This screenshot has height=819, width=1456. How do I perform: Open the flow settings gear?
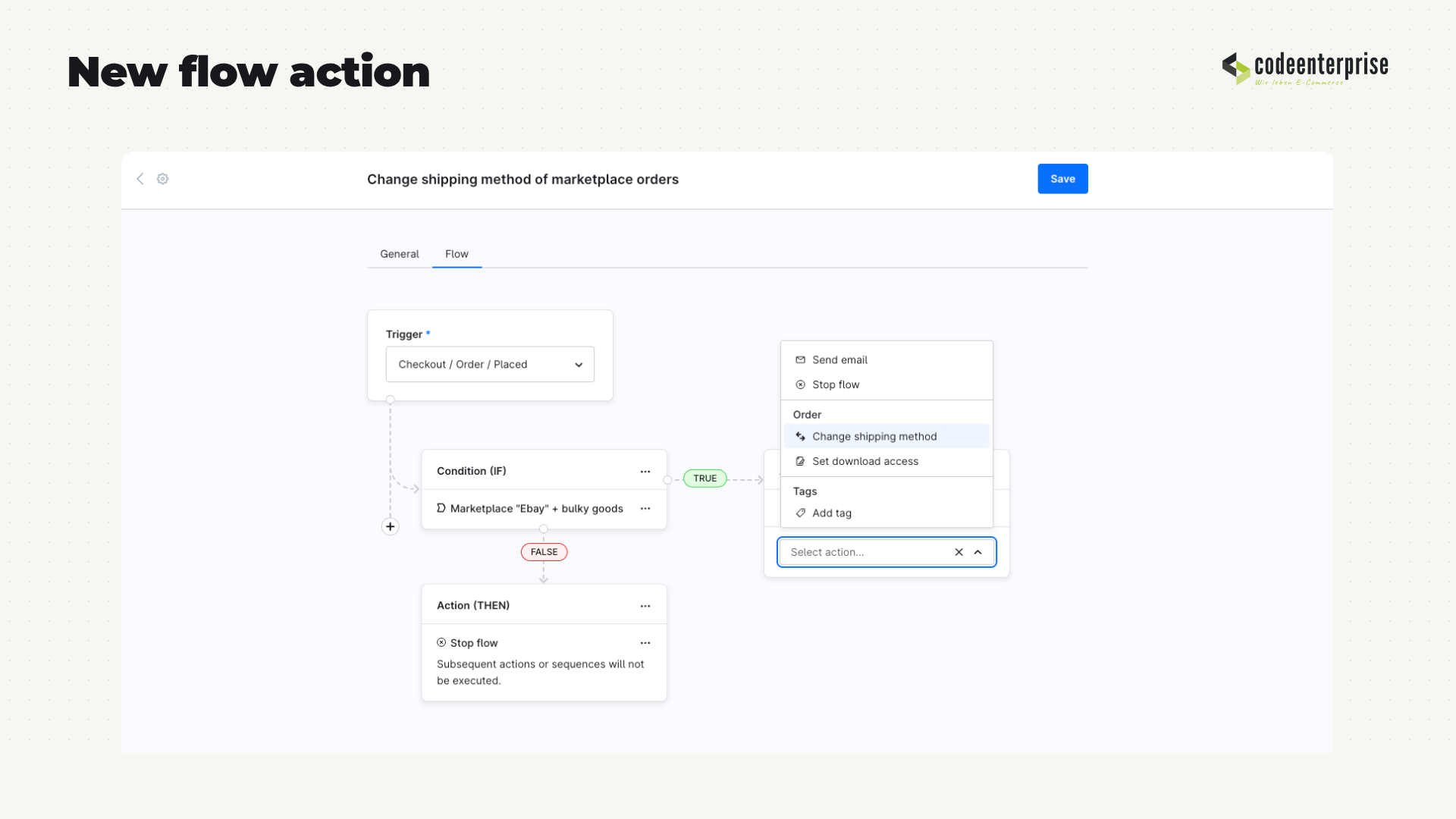pyautogui.click(x=163, y=179)
